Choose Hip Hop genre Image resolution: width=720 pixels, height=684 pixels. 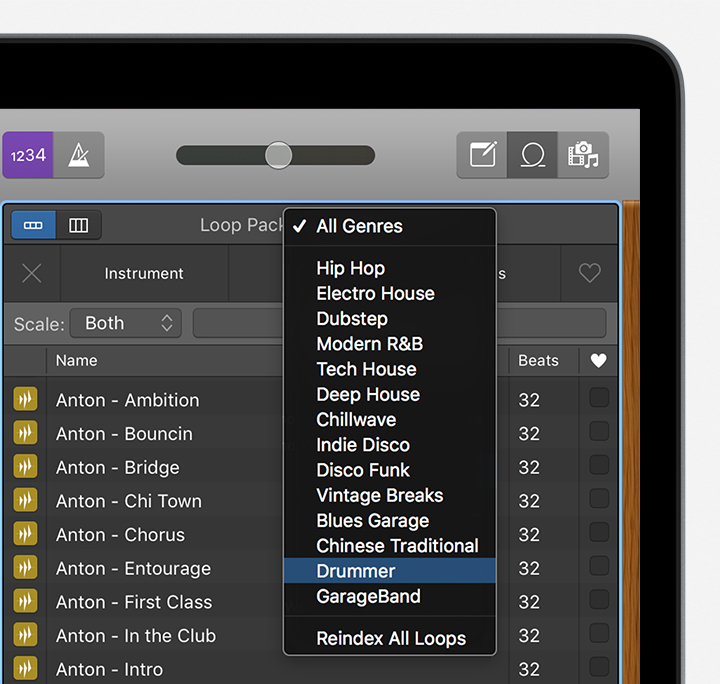point(390,268)
